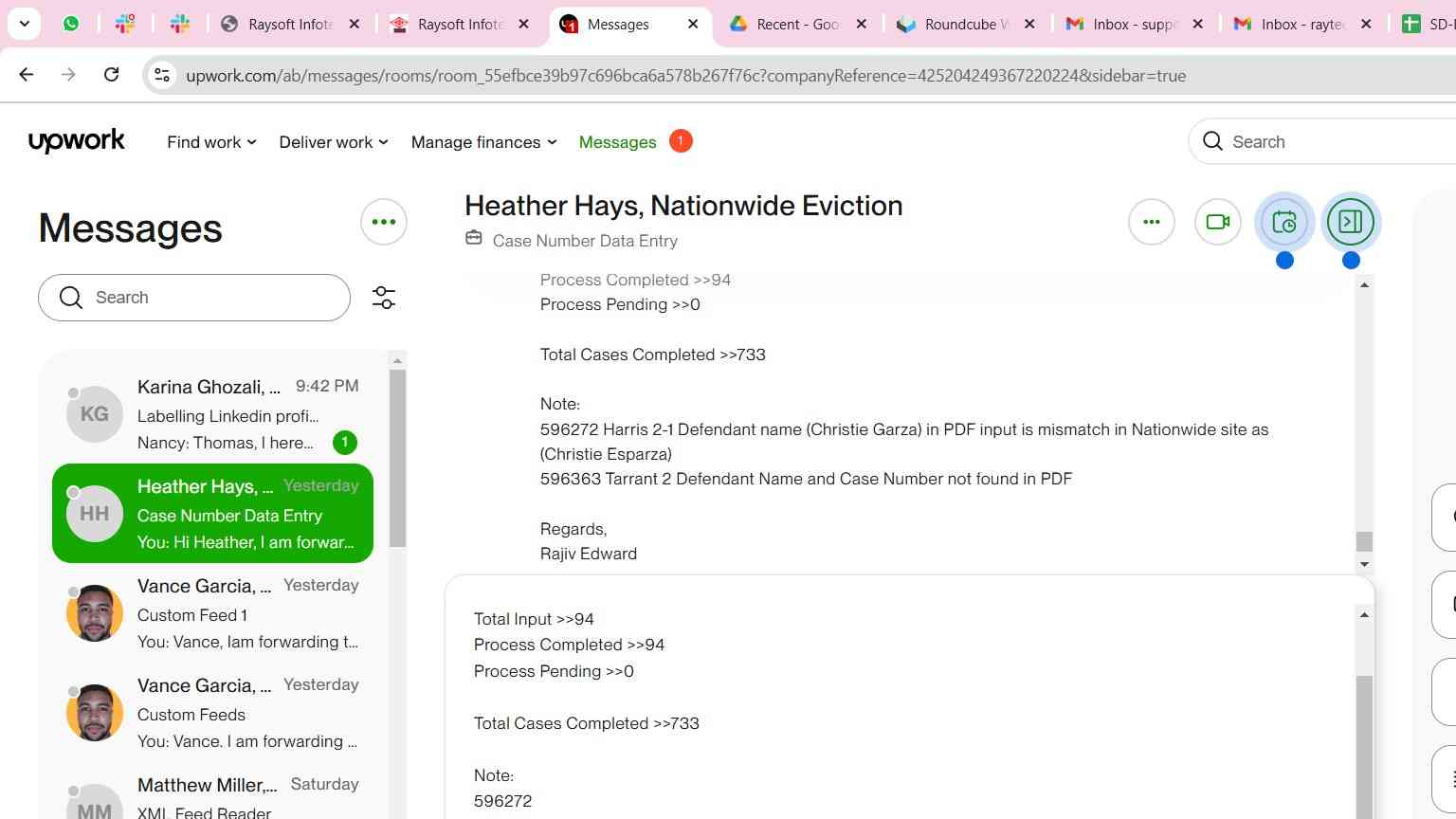This screenshot has width=1456, height=819.
Task: Click the briefcase contract icon
Action: click(474, 238)
